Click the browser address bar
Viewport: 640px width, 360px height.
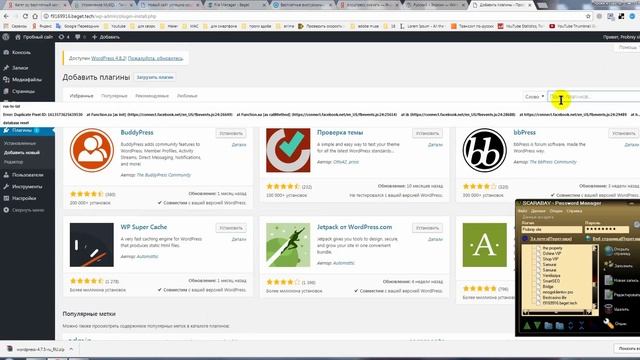pyautogui.click(x=314, y=16)
